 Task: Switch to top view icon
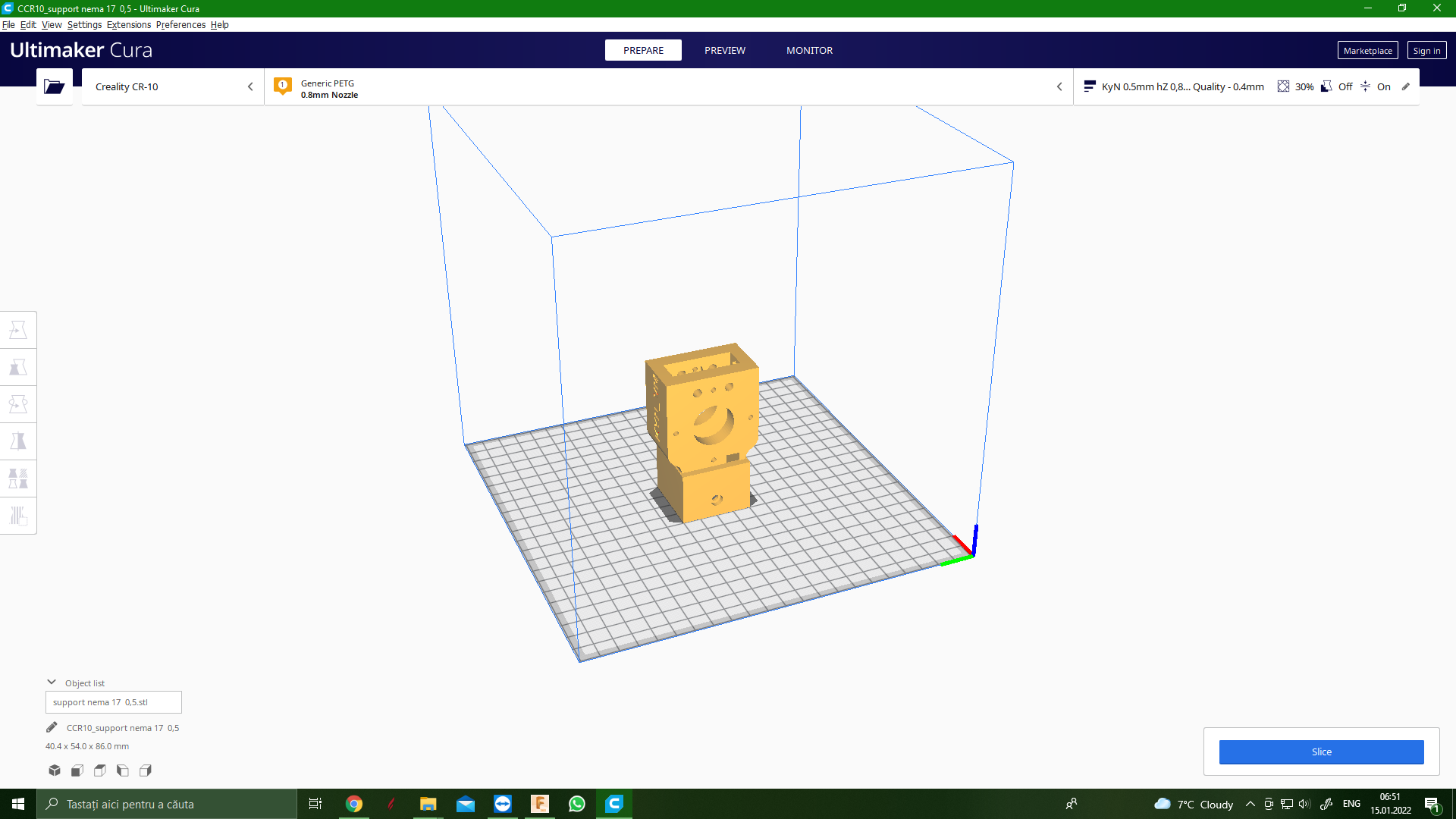tap(100, 770)
